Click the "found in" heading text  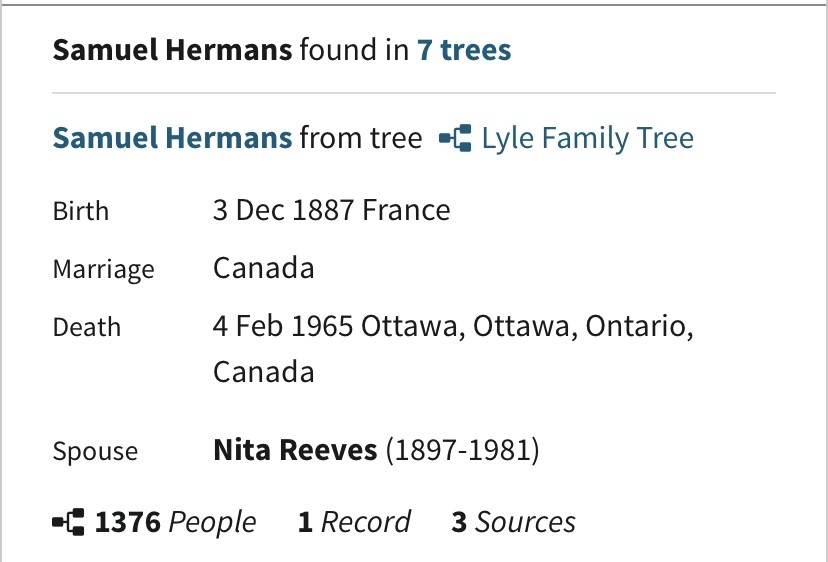[355, 49]
